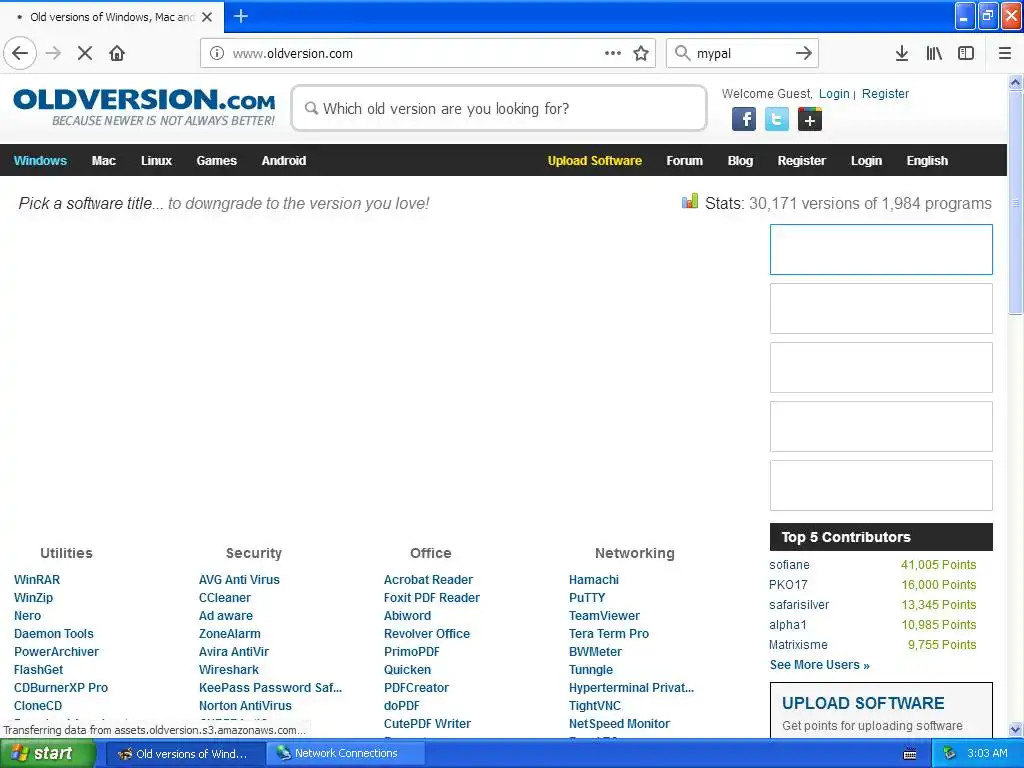Click Register link beside Welcome Guest

point(885,93)
